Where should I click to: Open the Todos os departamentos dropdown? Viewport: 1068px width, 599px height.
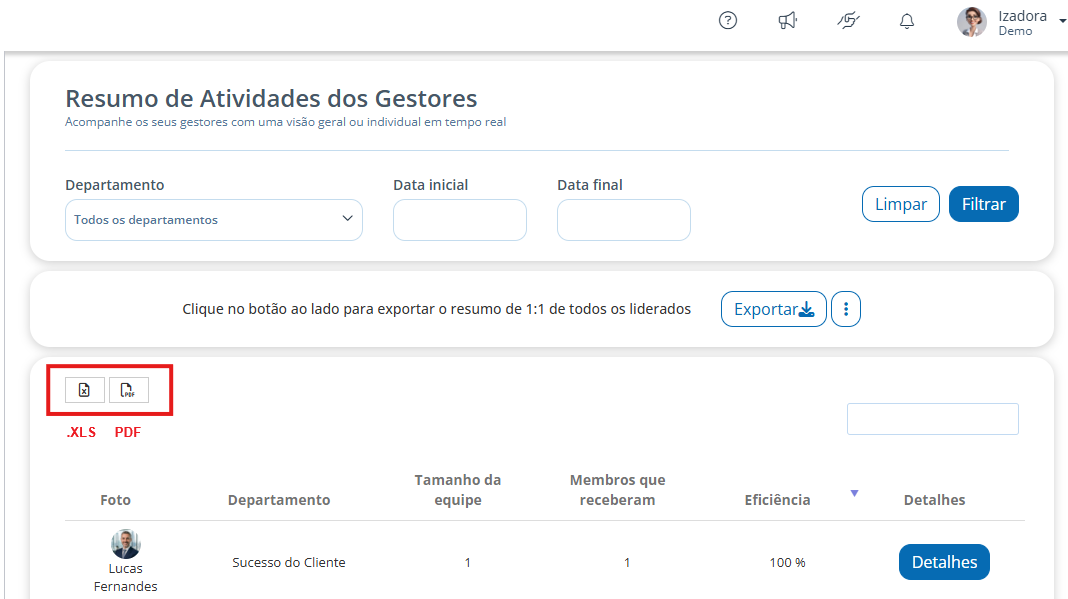pyautogui.click(x=214, y=219)
